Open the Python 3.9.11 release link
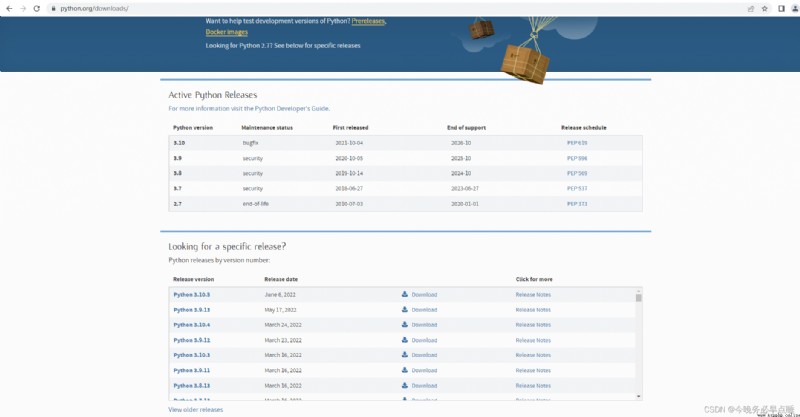 tap(191, 370)
